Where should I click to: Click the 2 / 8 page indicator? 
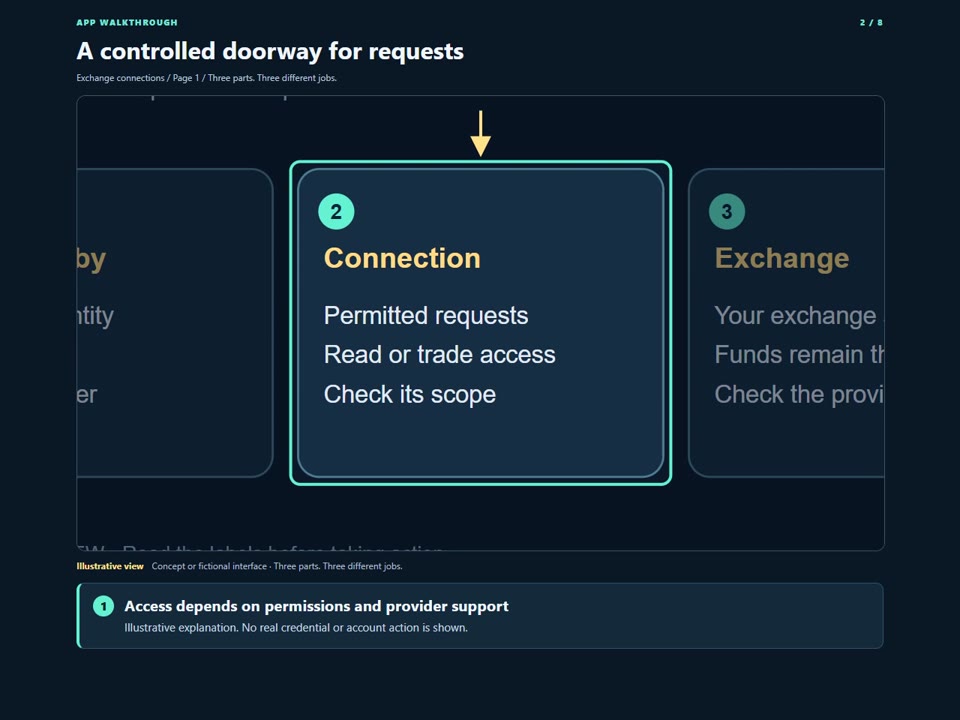coord(871,23)
